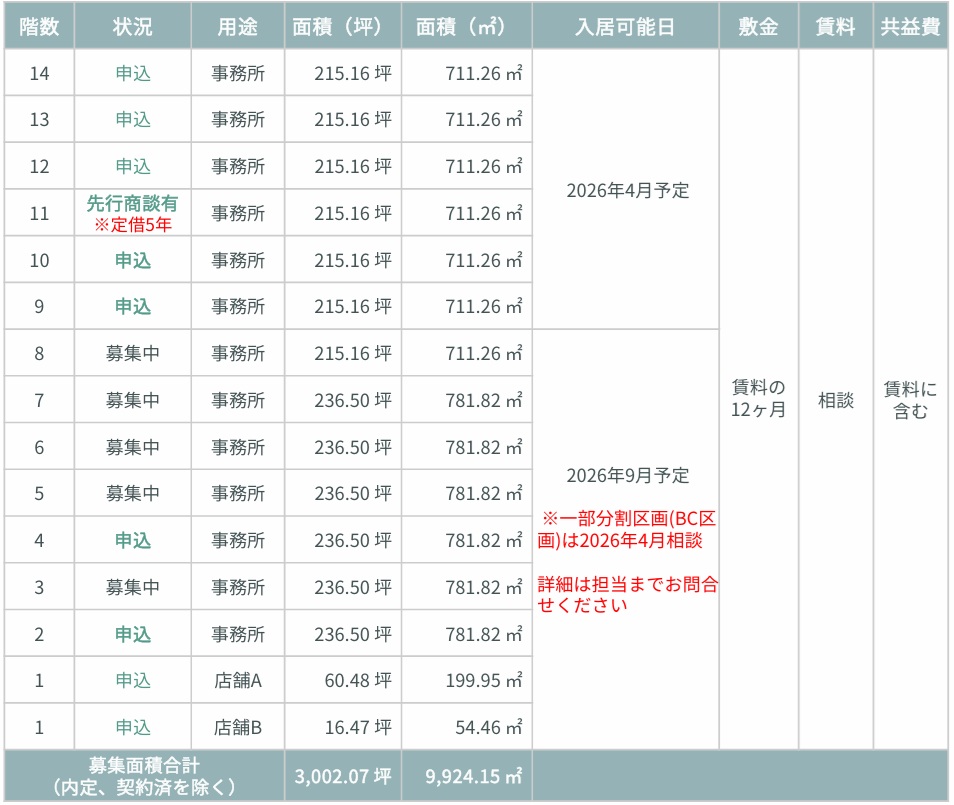Click the 敷金 column header
The width and height of the screenshot is (954, 805).
tap(758, 27)
